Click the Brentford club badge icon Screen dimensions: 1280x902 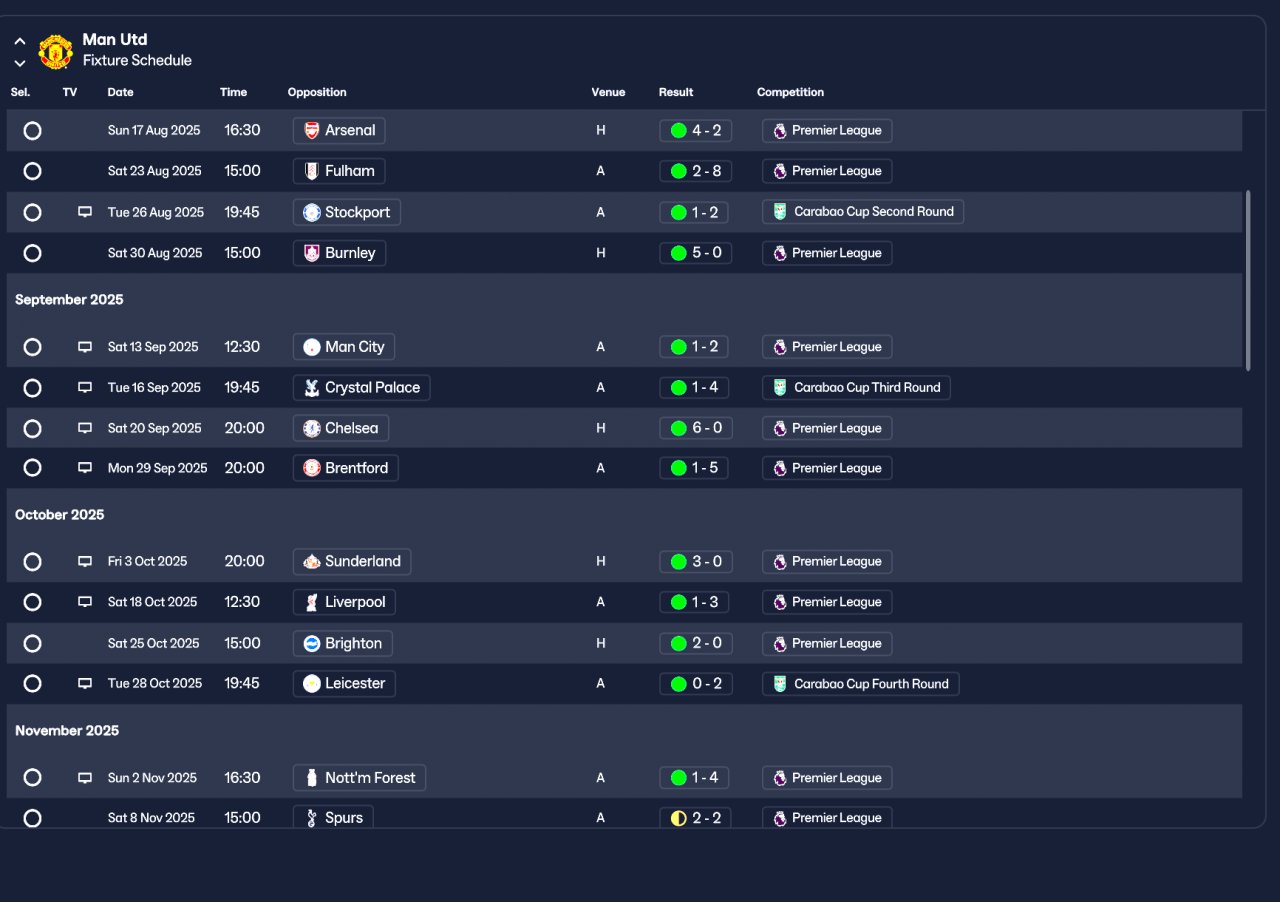pyautogui.click(x=312, y=468)
